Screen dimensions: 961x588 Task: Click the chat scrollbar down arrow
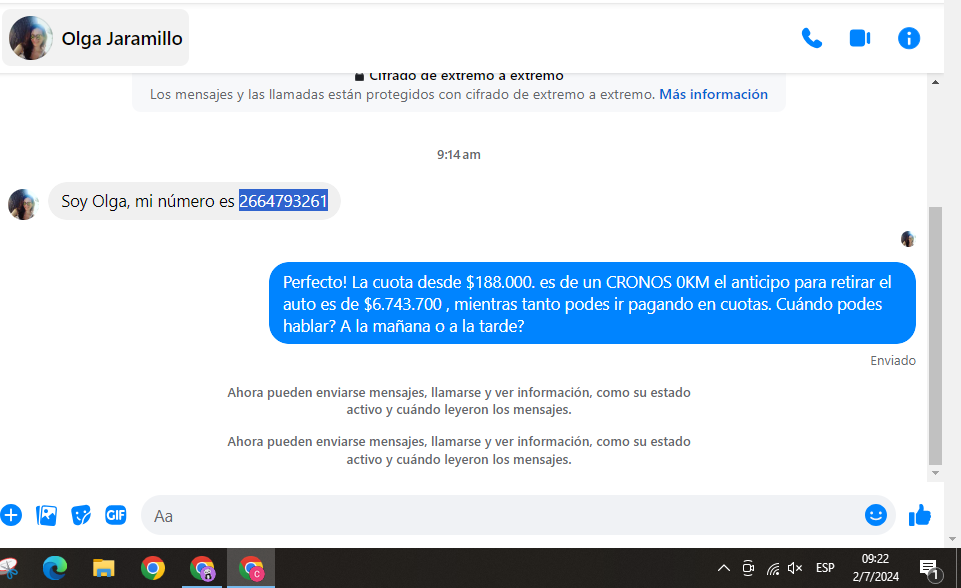click(935, 472)
